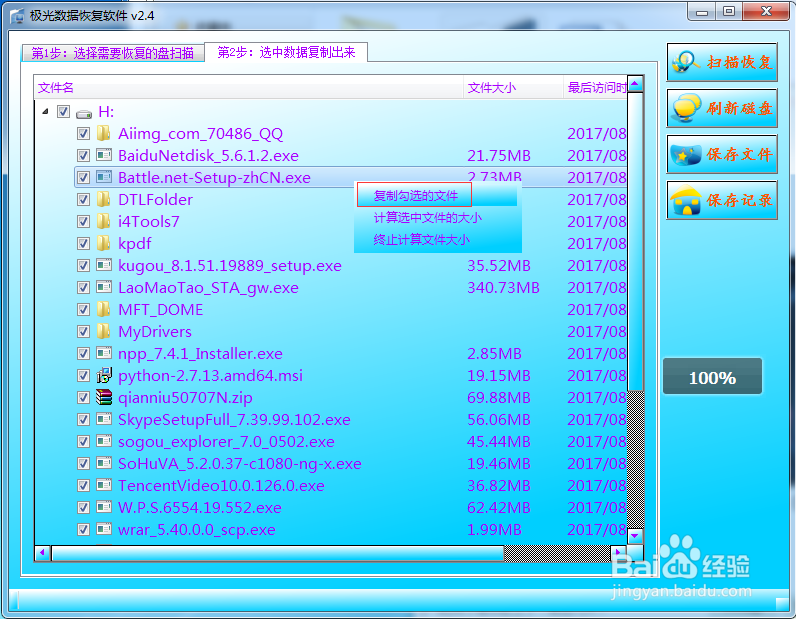This screenshot has height=619, width=796.
Task: Select LaoMaoTao_STA_gw.exe file name
Action: tap(208, 288)
